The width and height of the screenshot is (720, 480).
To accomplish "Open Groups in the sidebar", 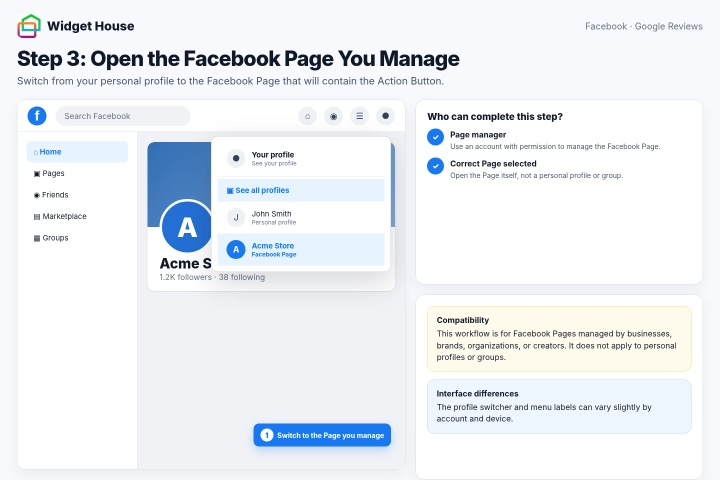I will coord(77,238).
